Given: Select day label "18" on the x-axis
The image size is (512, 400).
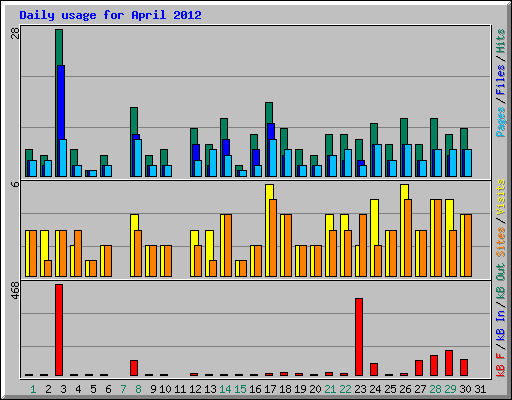Looking at the screenshot, I should tap(285, 389).
